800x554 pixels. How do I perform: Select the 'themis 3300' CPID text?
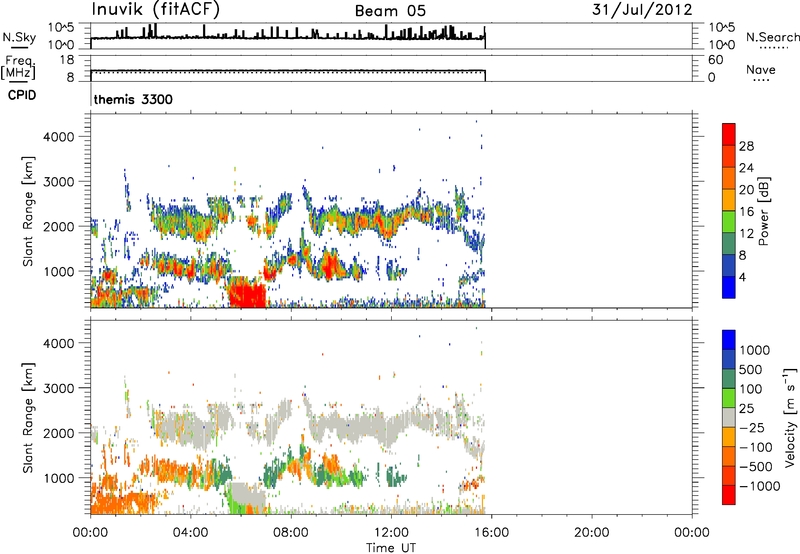point(133,99)
